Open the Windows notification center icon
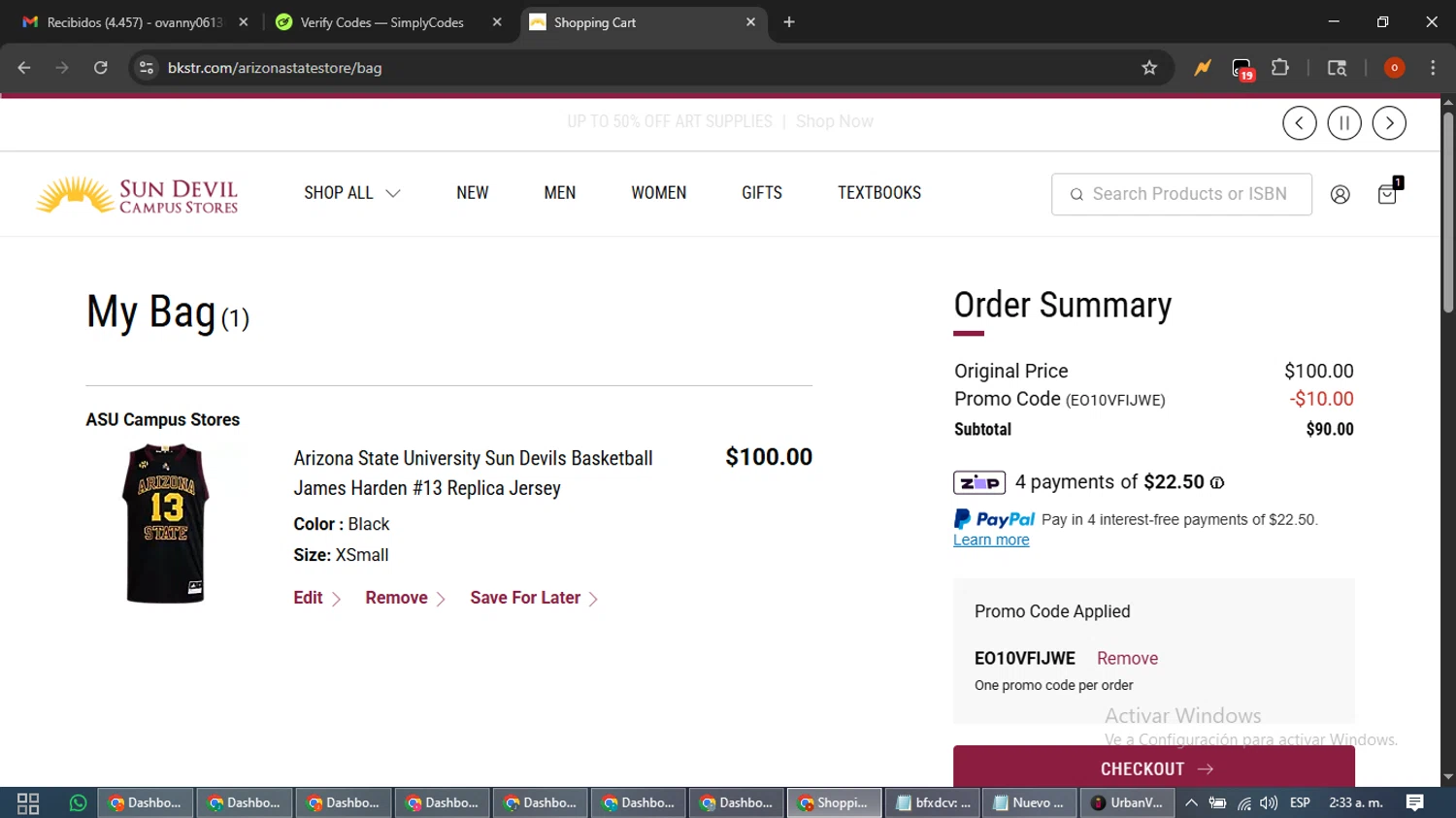The height and width of the screenshot is (818, 1456). 1415,802
